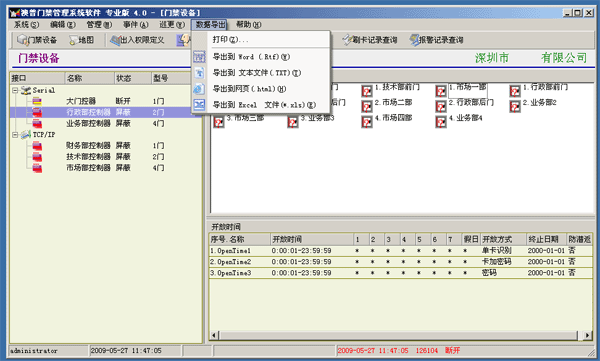Select door icon 4.业务部4
The height and width of the screenshot is (361, 600).
441,122
